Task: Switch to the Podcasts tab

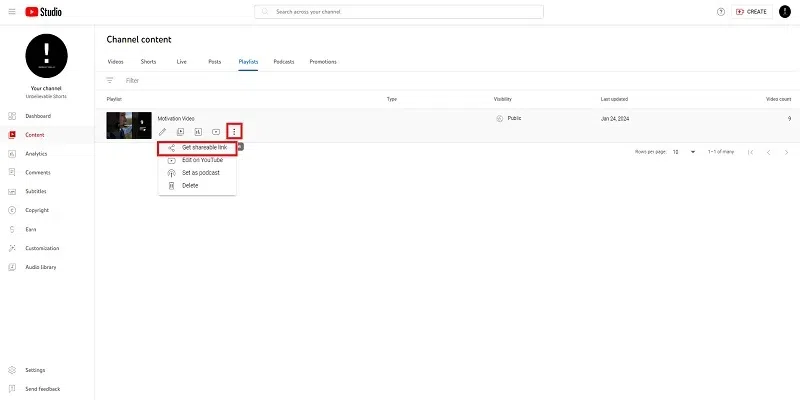Action: pos(284,62)
